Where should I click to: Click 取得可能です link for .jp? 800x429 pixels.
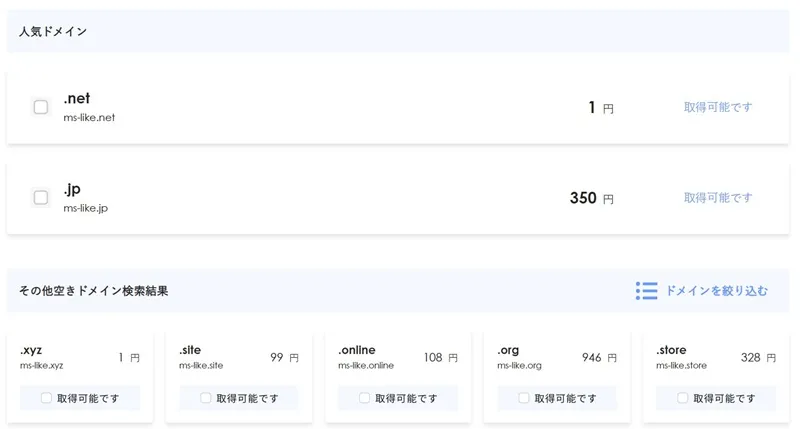[718, 198]
